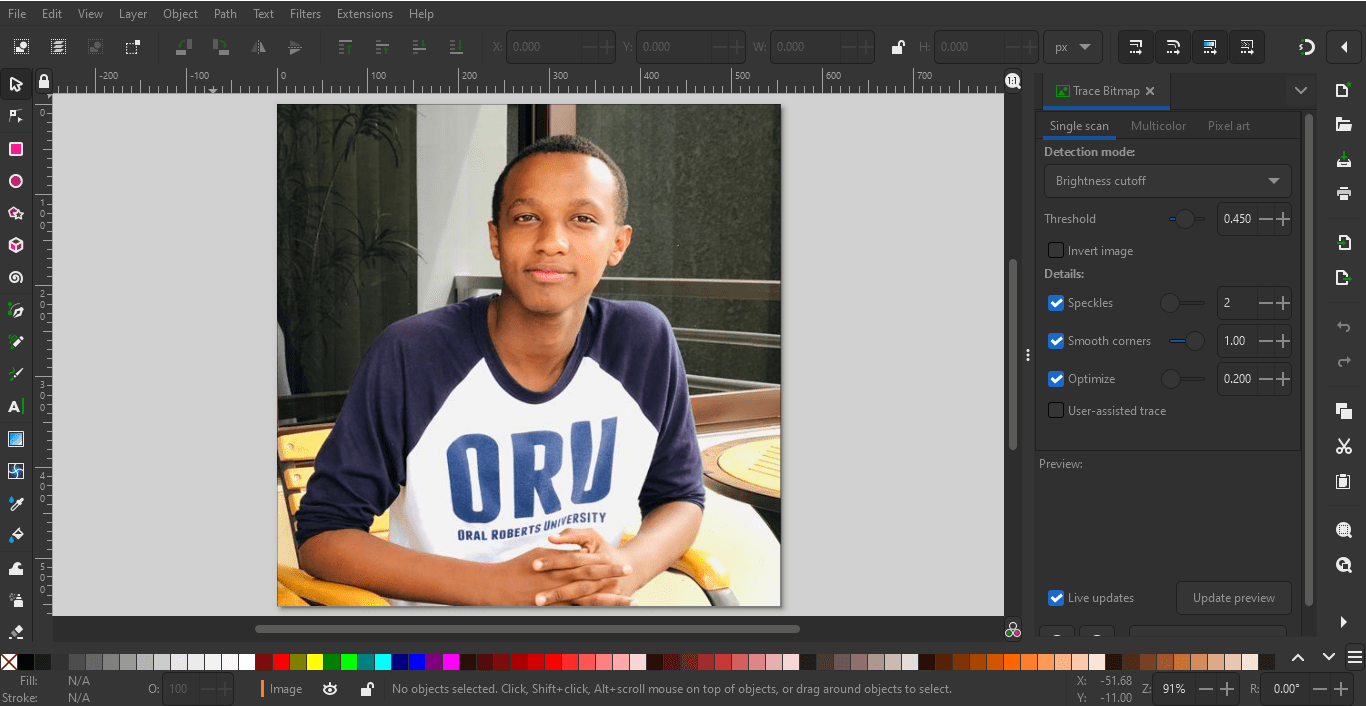Disable the Optimize checkbox
The width and height of the screenshot is (1366, 706).
(1056, 379)
